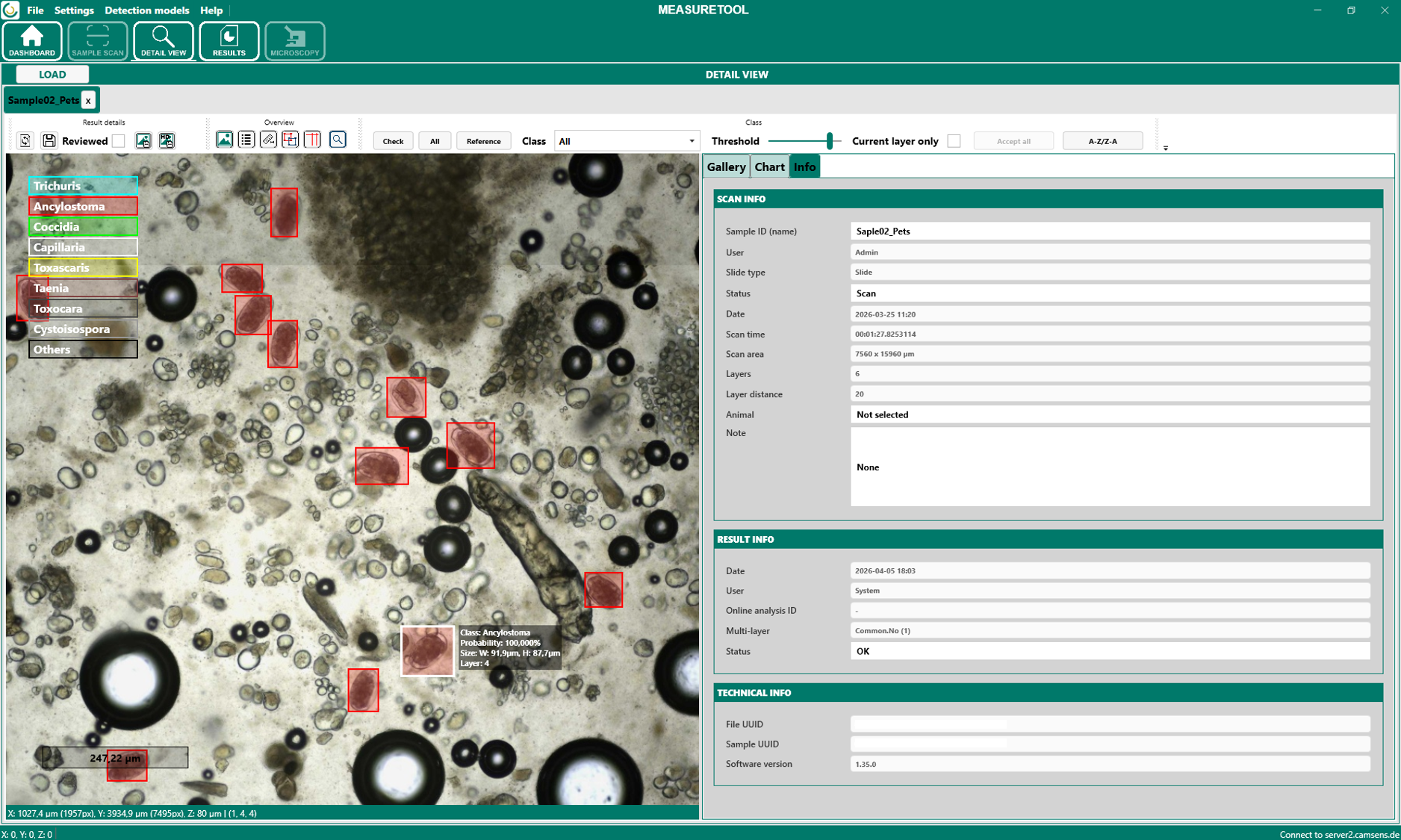1401x840 pixels.
Task: Click the A-Z/Z-A sort button
Action: point(1102,141)
